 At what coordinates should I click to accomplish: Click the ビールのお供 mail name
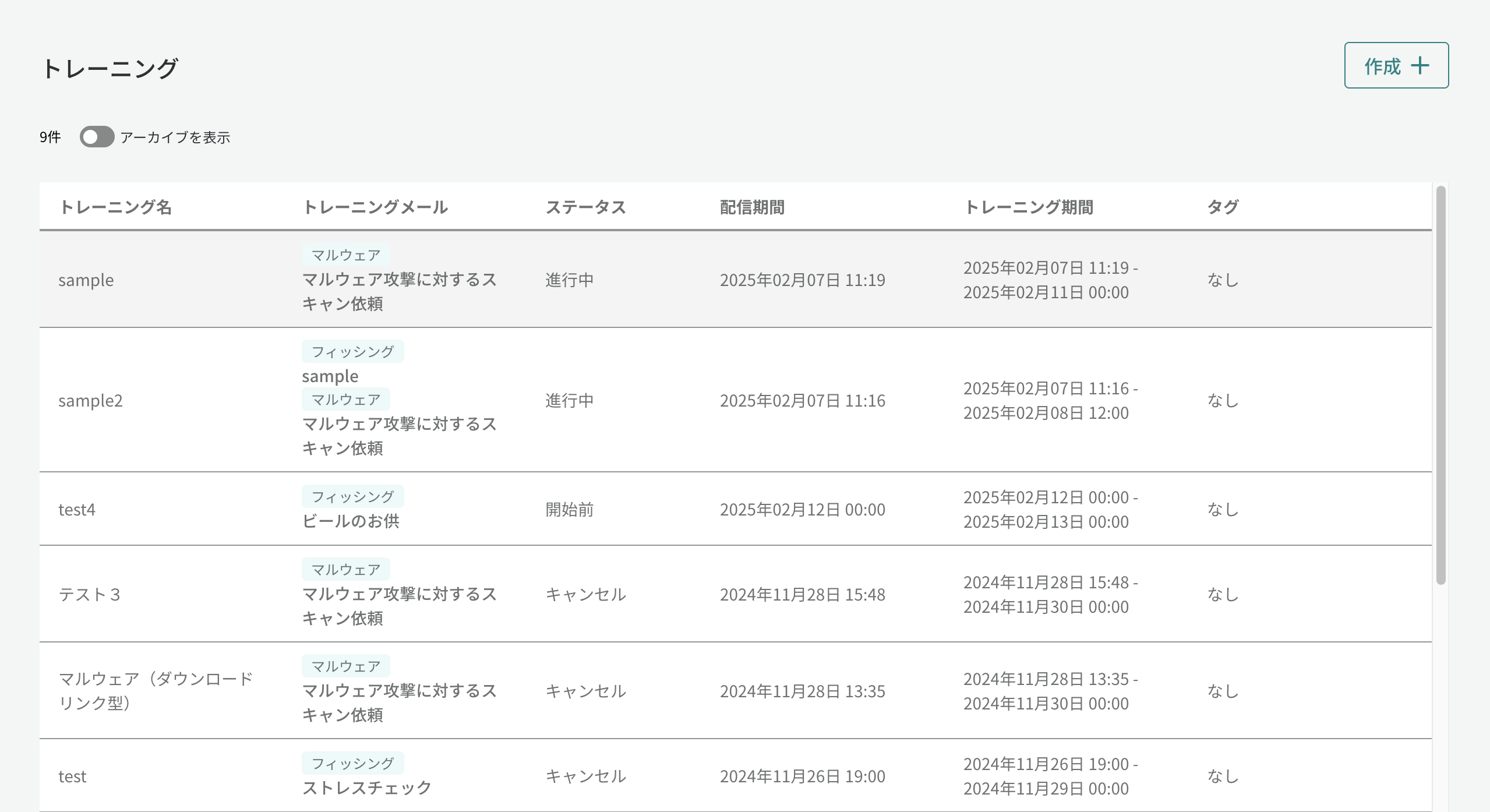(x=351, y=521)
